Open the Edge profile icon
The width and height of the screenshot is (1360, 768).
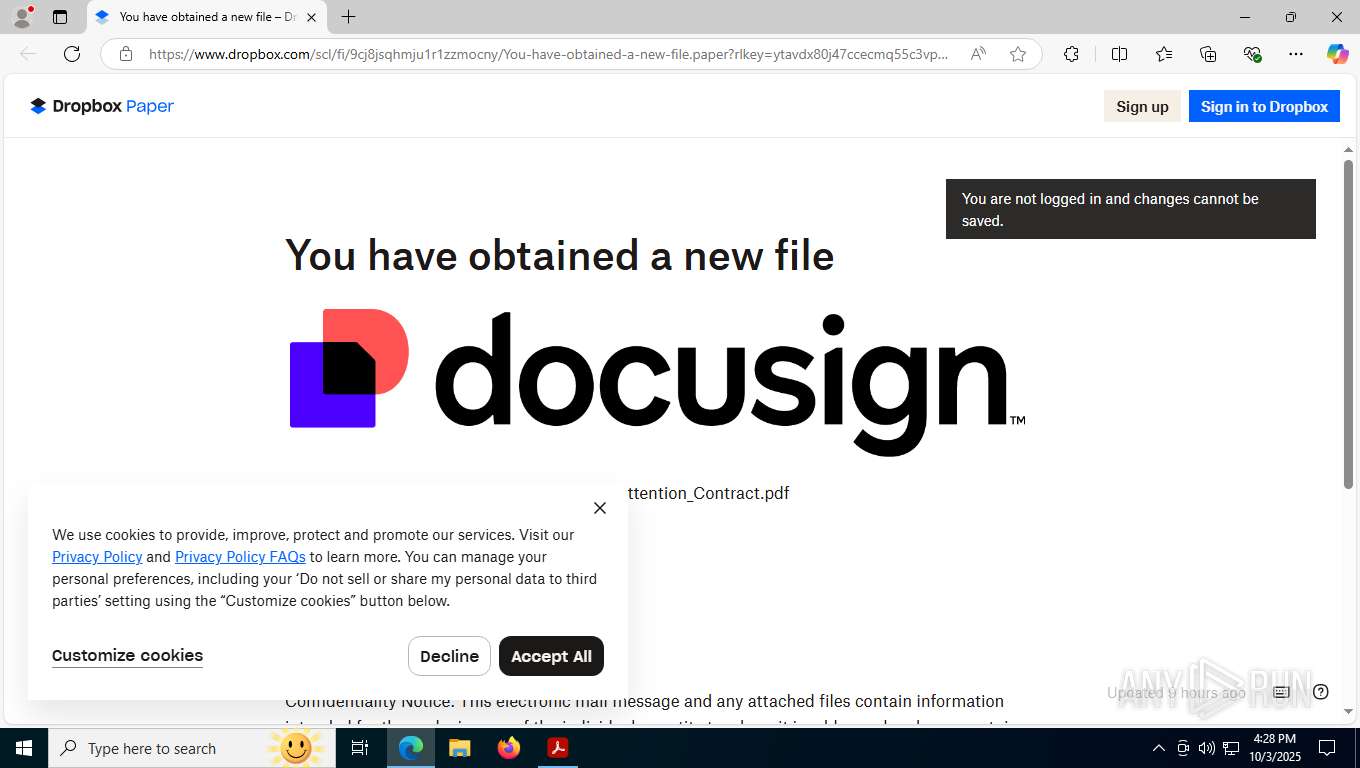pyautogui.click(x=22, y=17)
